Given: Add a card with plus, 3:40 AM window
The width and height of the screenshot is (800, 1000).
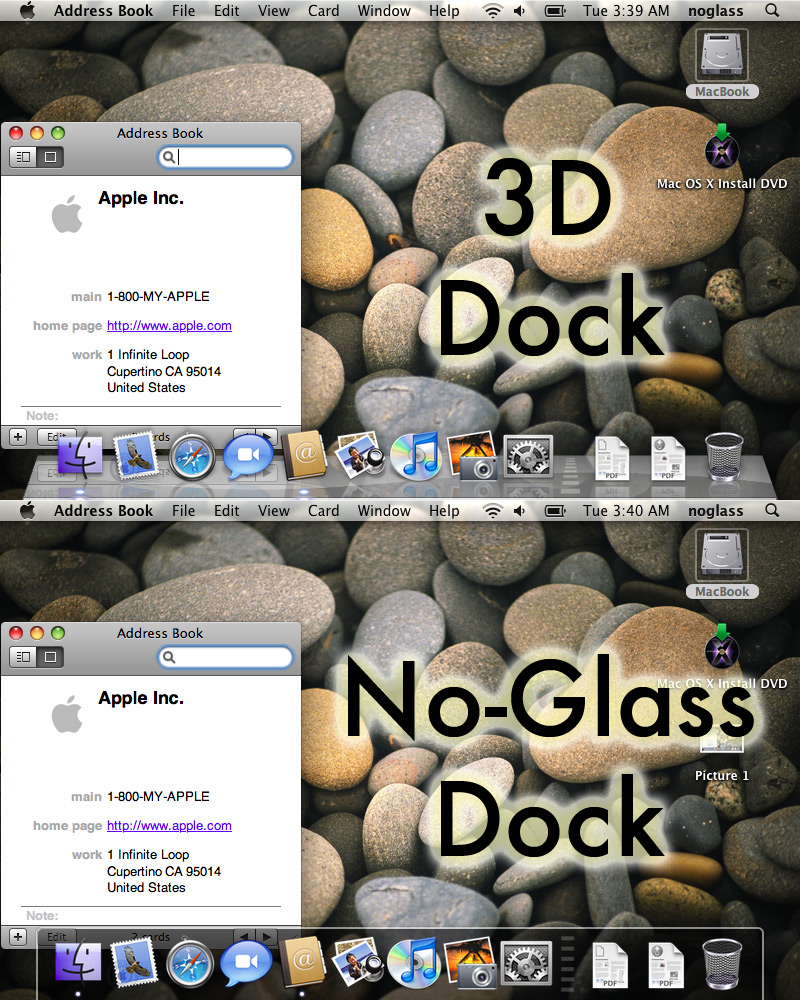Looking at the screenshot, I should 18,937.
